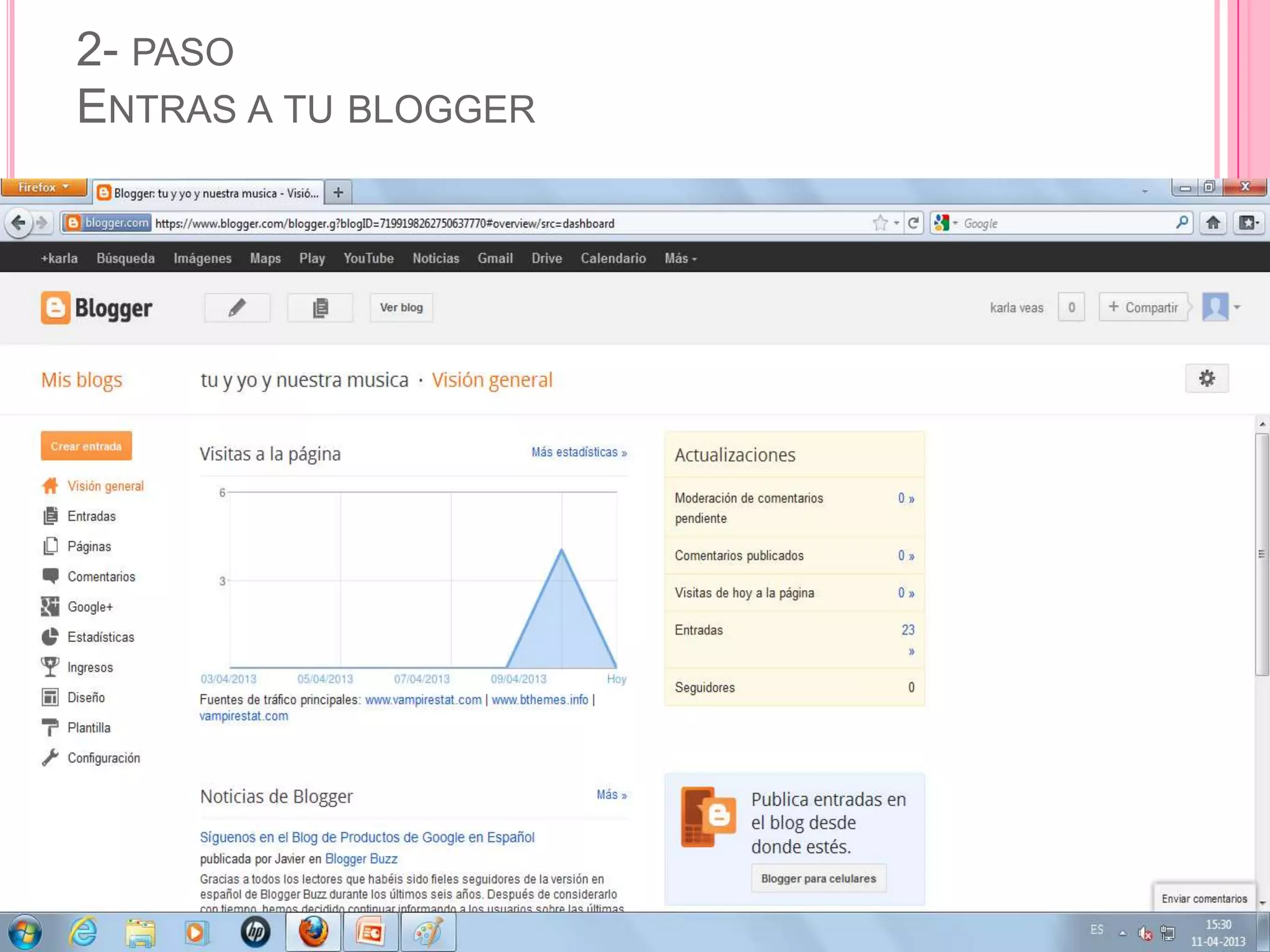1270x952 pixels.
Task: Show hidden system tray icons
Action: click(1122, 933)
